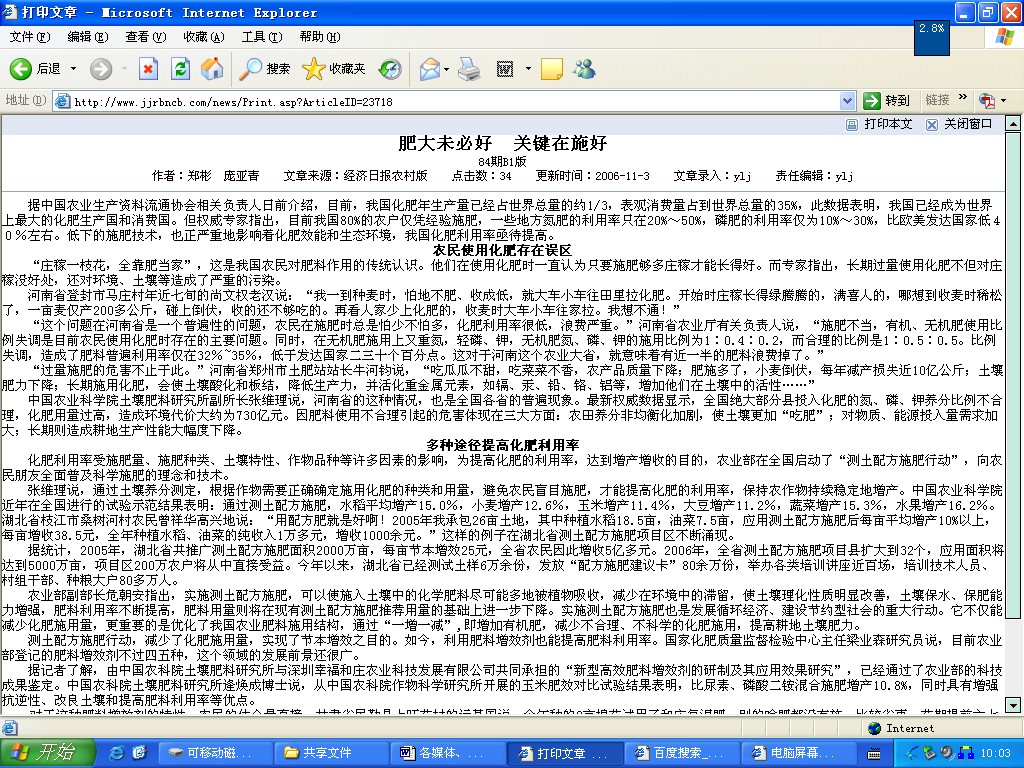Click the 作者：郑彬 庞亚吉 author text
1024x768 pixels.
coord(205,176)
